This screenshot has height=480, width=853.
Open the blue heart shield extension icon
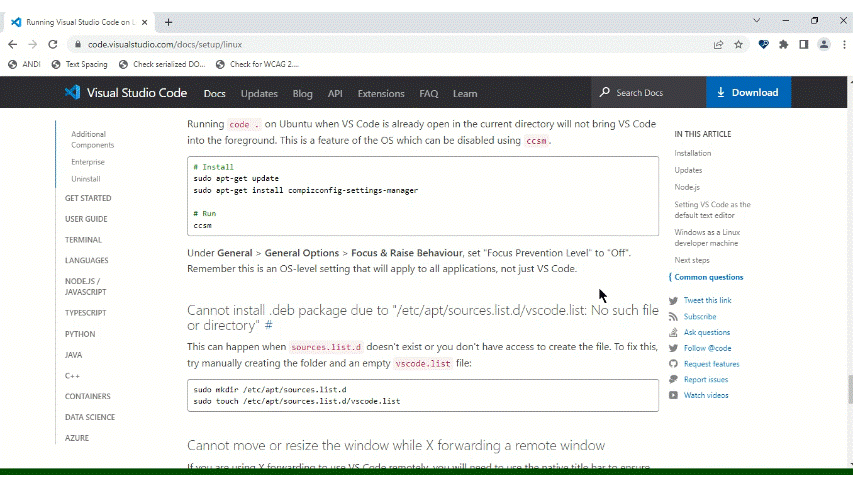coord(764,45)
